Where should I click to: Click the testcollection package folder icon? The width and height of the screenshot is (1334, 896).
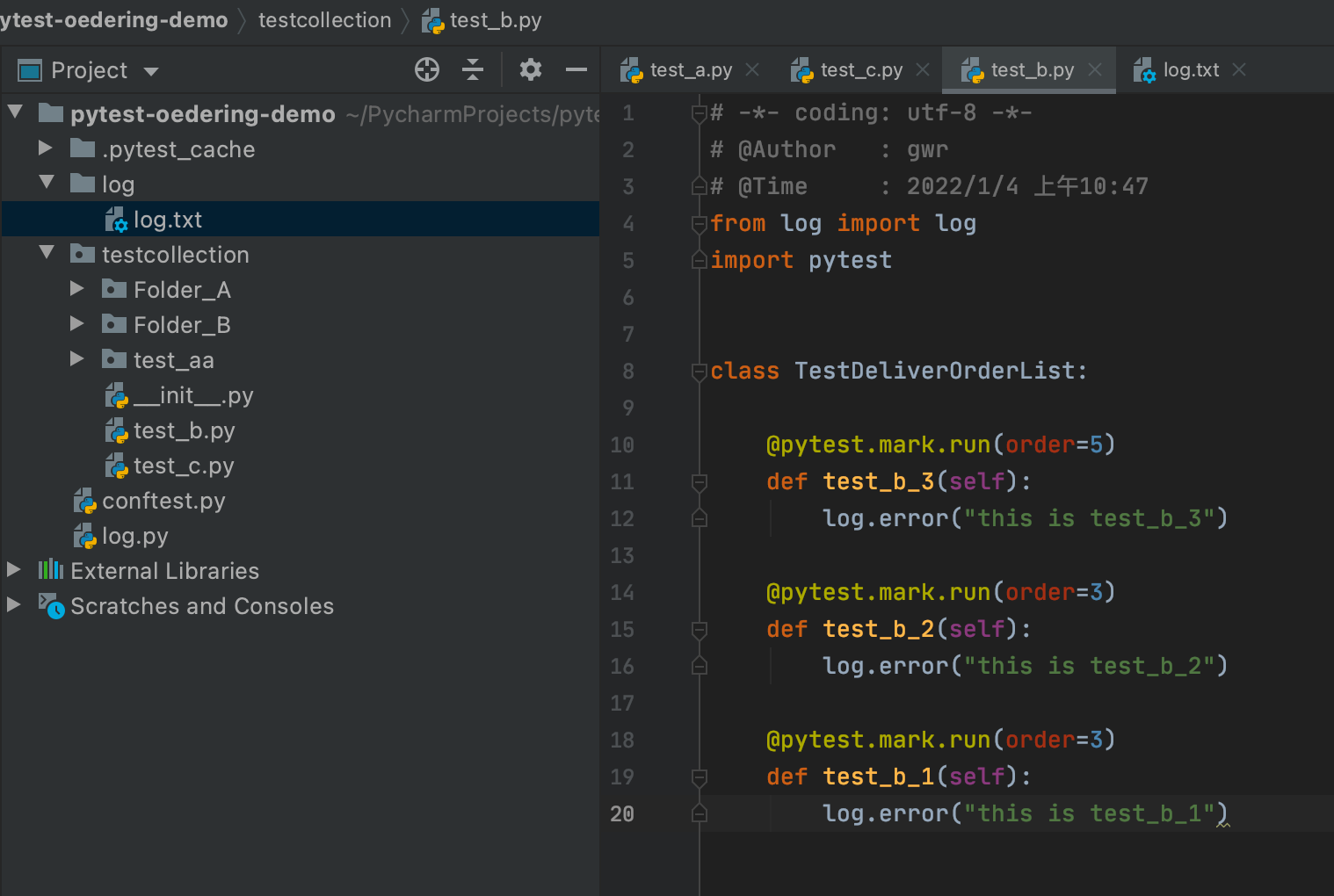83,253
